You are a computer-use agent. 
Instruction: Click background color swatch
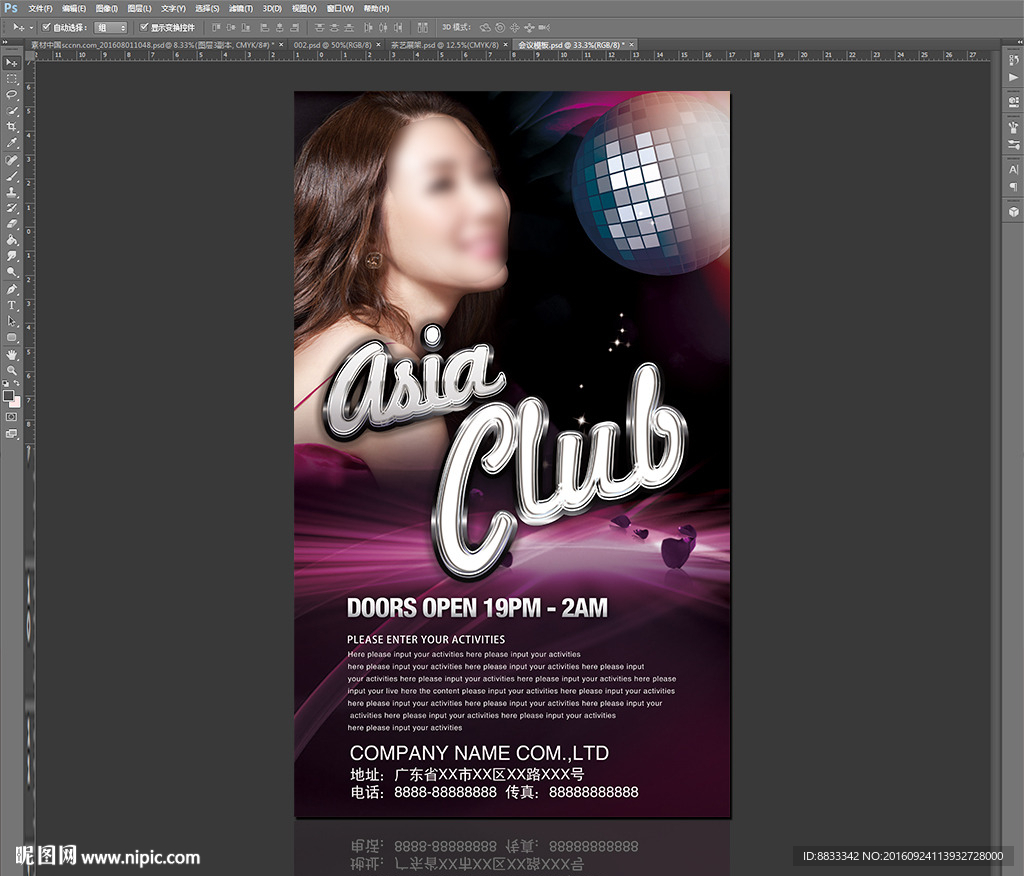coord(15,402)
